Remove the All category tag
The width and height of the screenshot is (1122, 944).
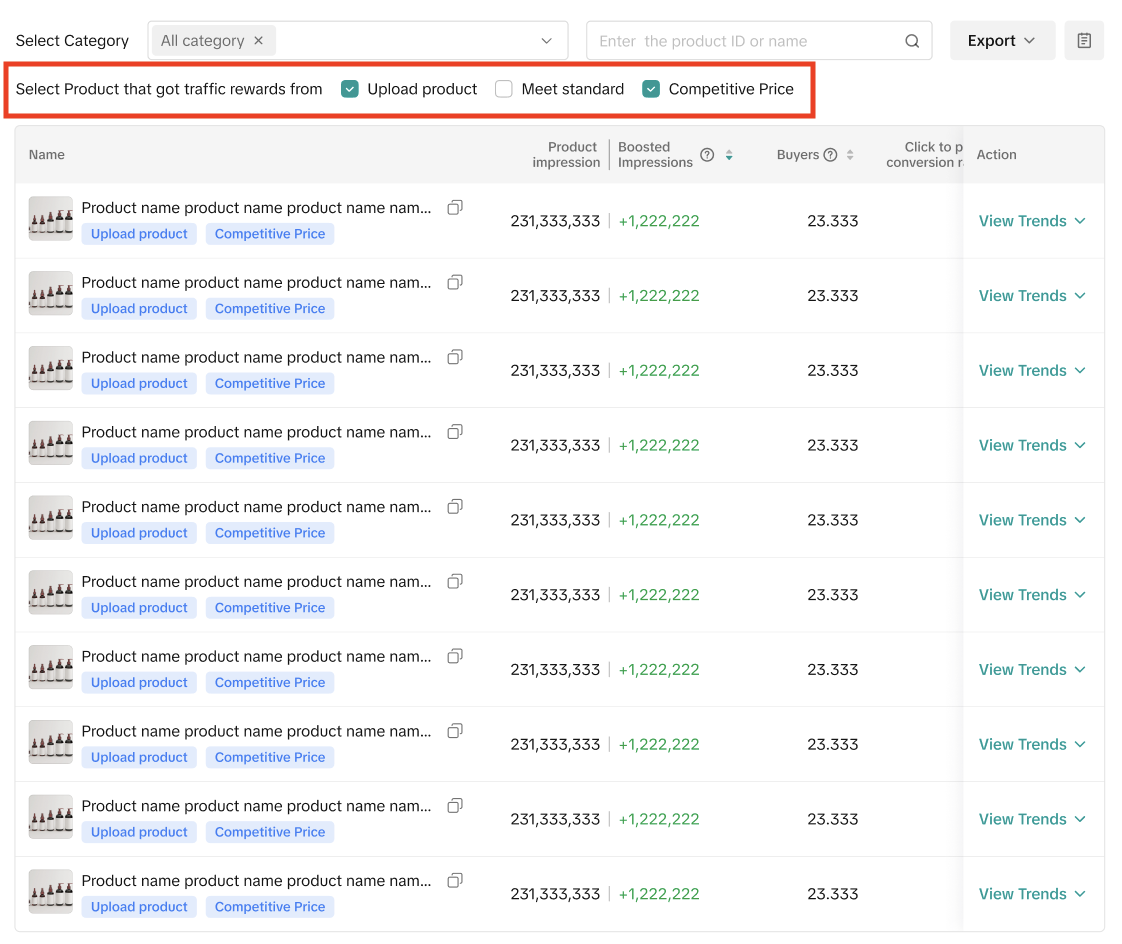pos(258,41)
